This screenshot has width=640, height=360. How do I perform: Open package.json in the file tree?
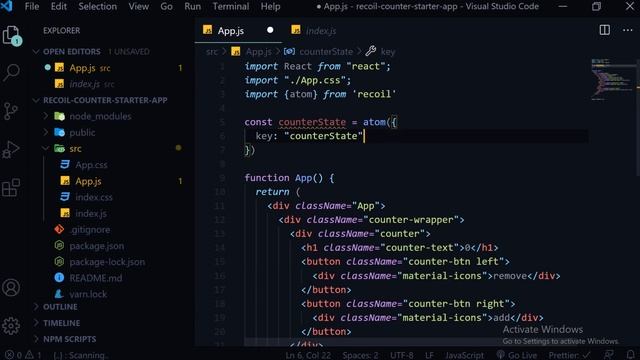(x=96, y=246)
